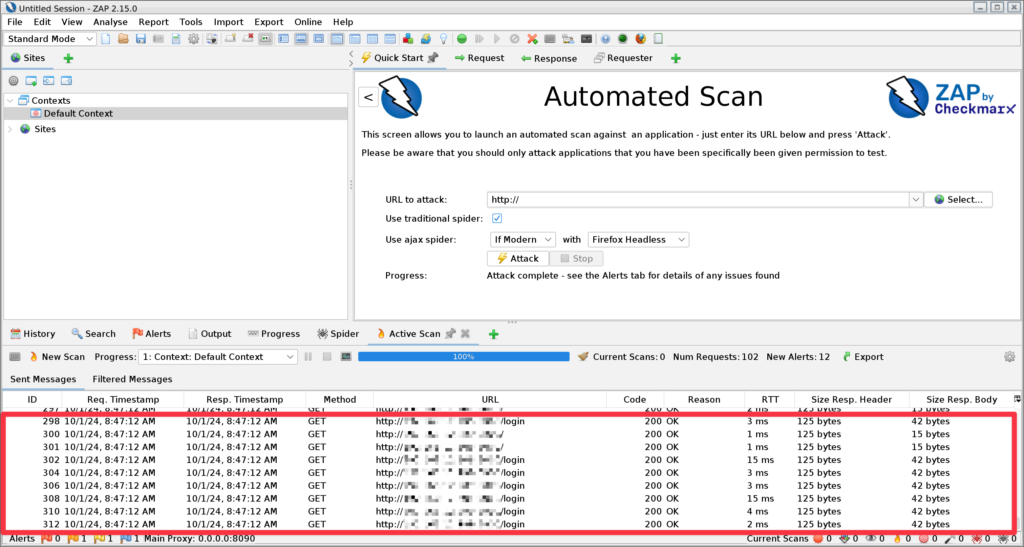Open the Online menu

click(x=308, y=22)
